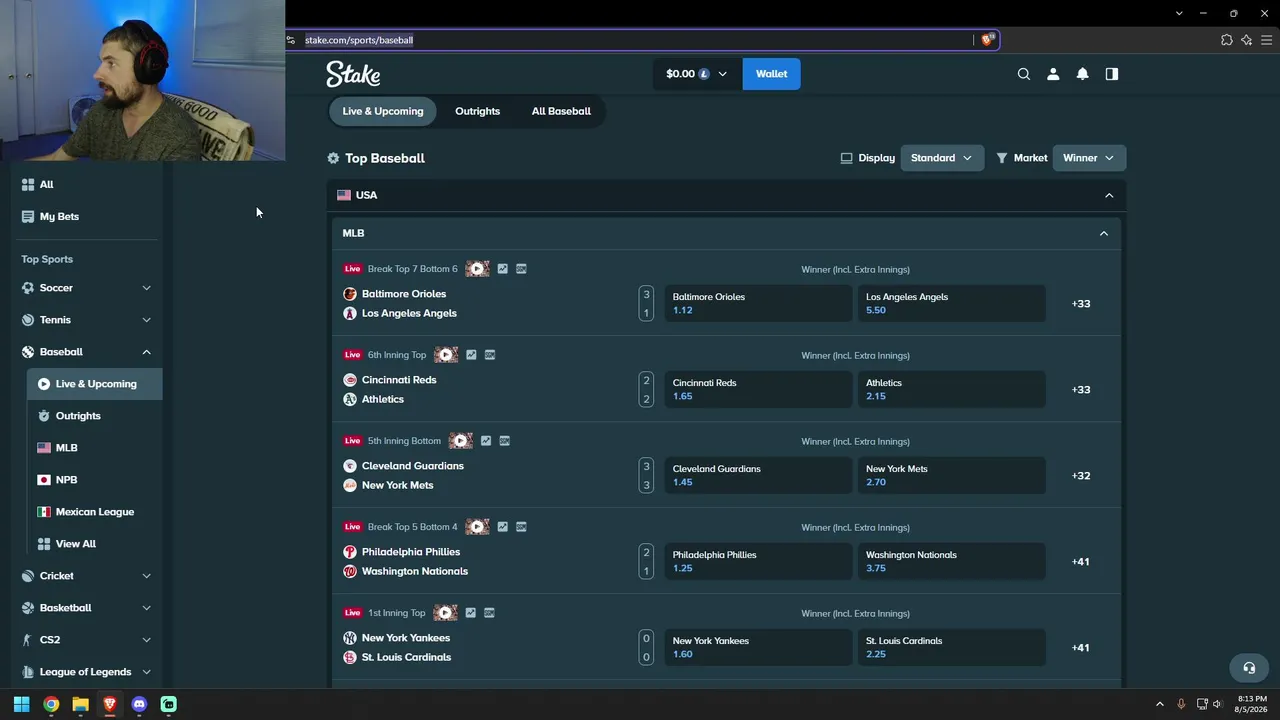Open live support headset button

click(1249, 668)
